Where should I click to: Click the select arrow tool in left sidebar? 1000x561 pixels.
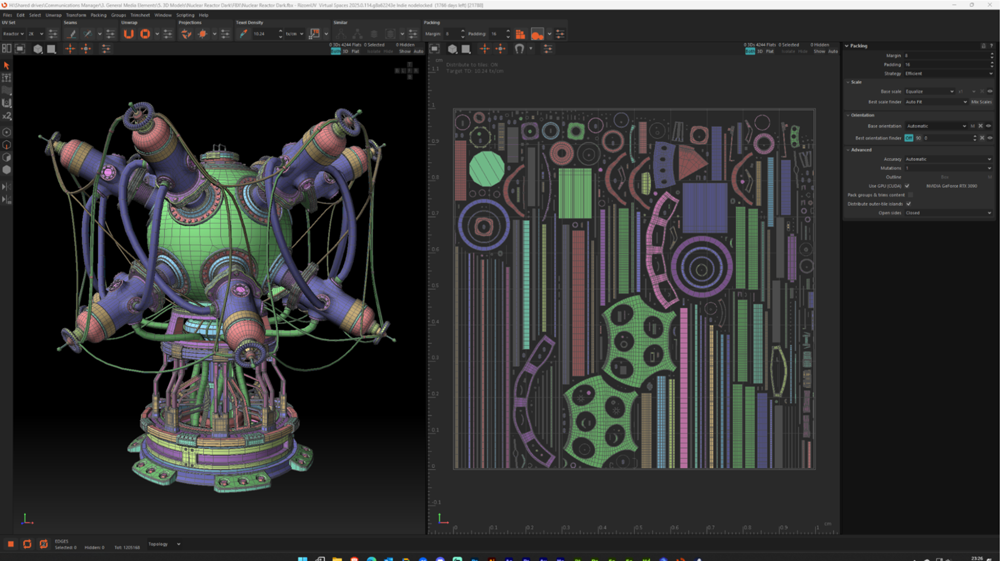6,65
